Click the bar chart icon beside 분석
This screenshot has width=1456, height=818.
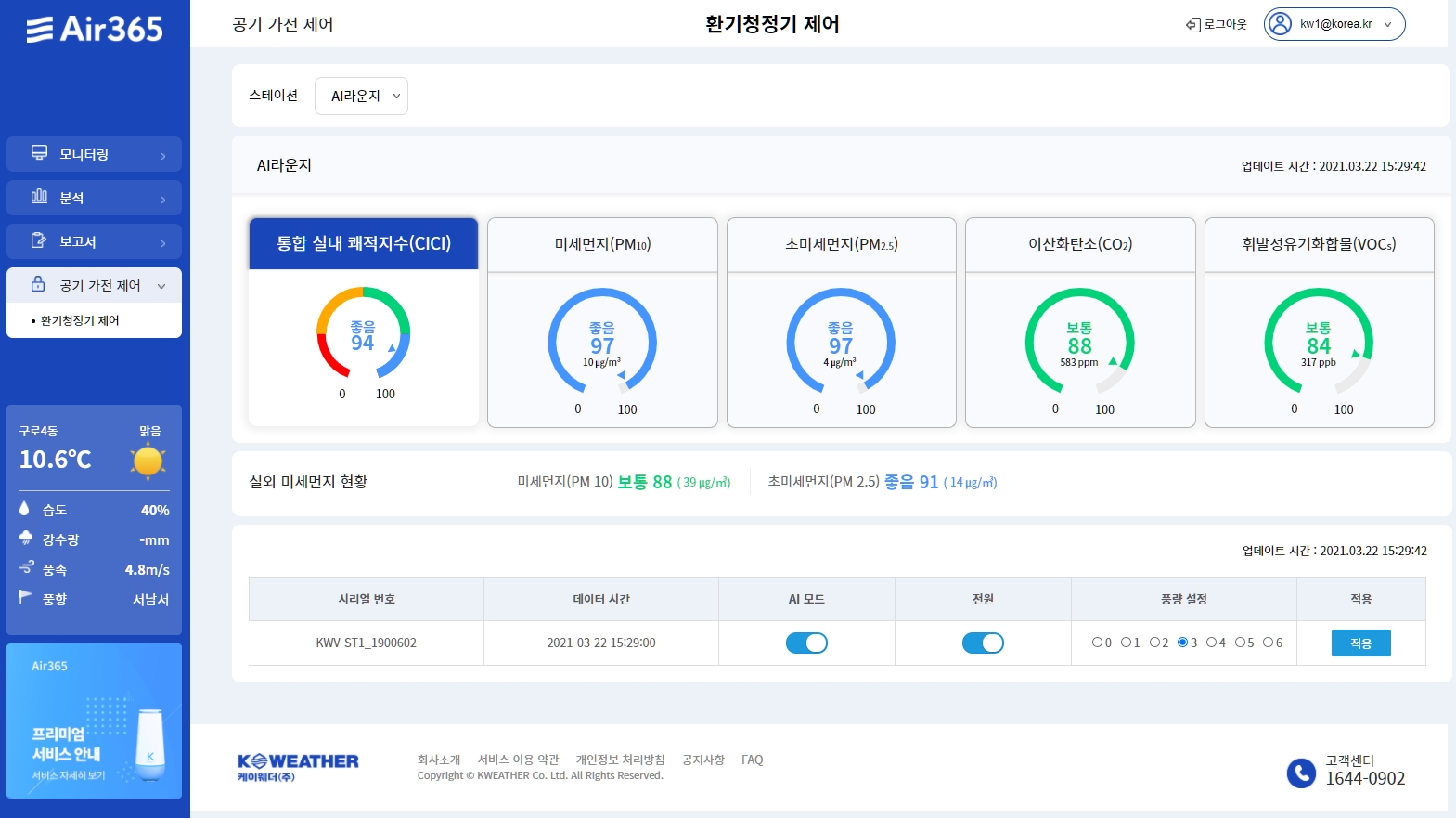pos(39,197)
